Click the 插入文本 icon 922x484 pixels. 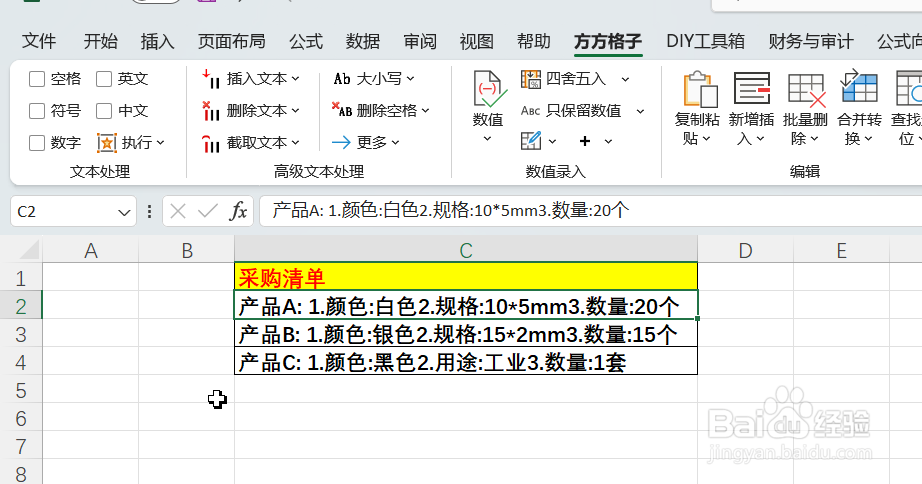[x=211, y=79]
